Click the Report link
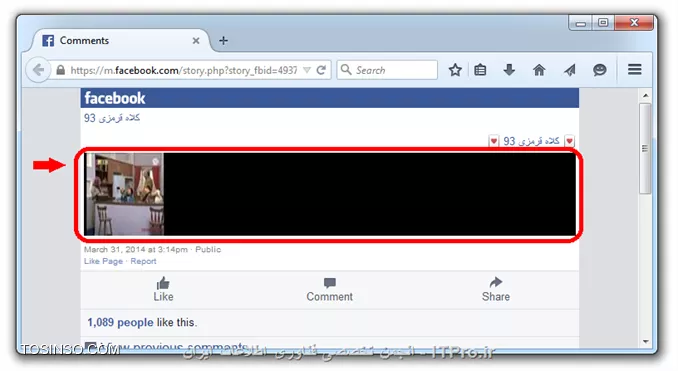This screenshot has height=371, width=678. (143, 261)
